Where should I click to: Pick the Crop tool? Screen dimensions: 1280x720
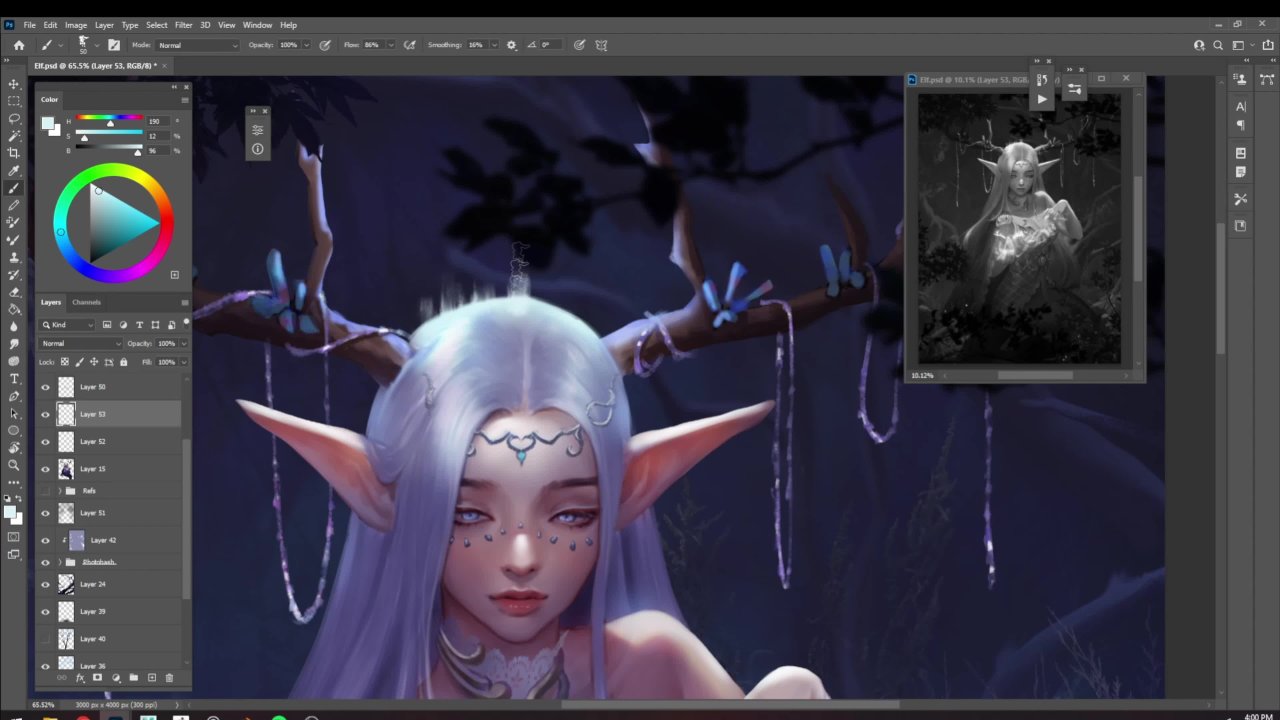(14, 153)
